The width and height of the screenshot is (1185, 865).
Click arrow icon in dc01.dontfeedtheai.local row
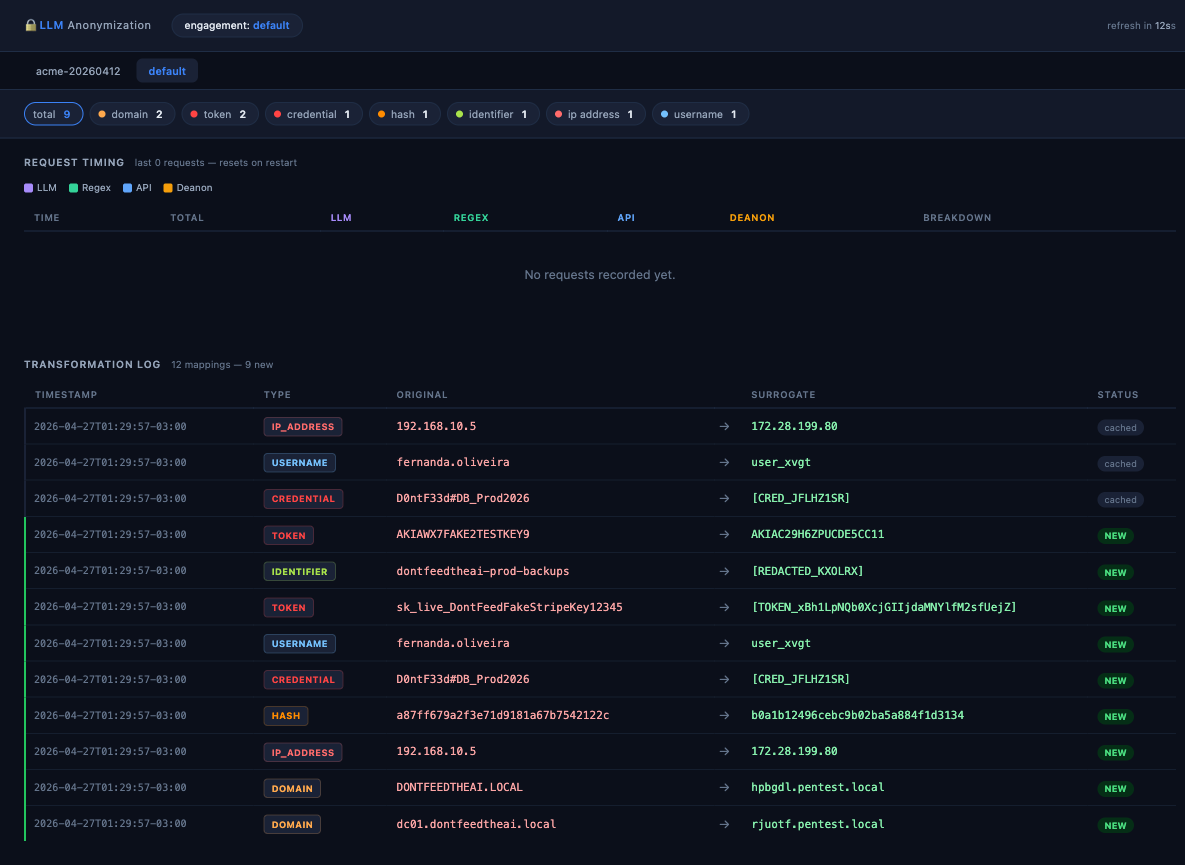coord(724,824)
